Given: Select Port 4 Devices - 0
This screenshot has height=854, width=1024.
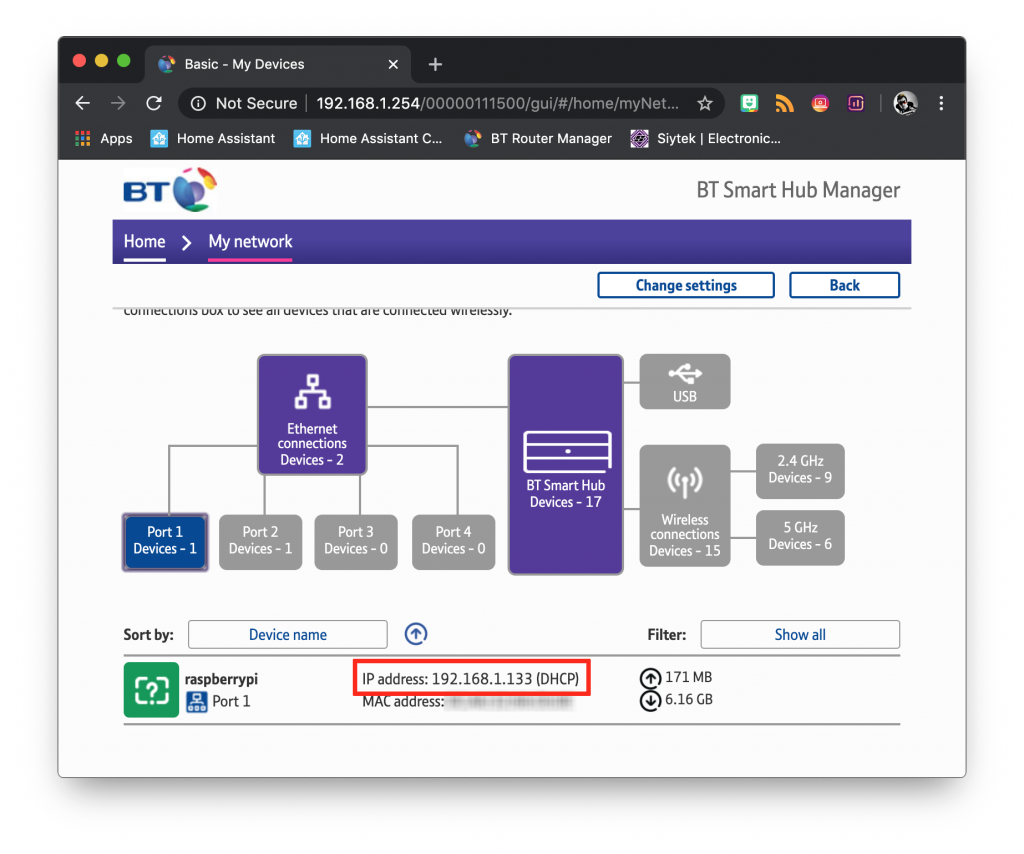Looking at the screenshot, I should tap(453, 542).
